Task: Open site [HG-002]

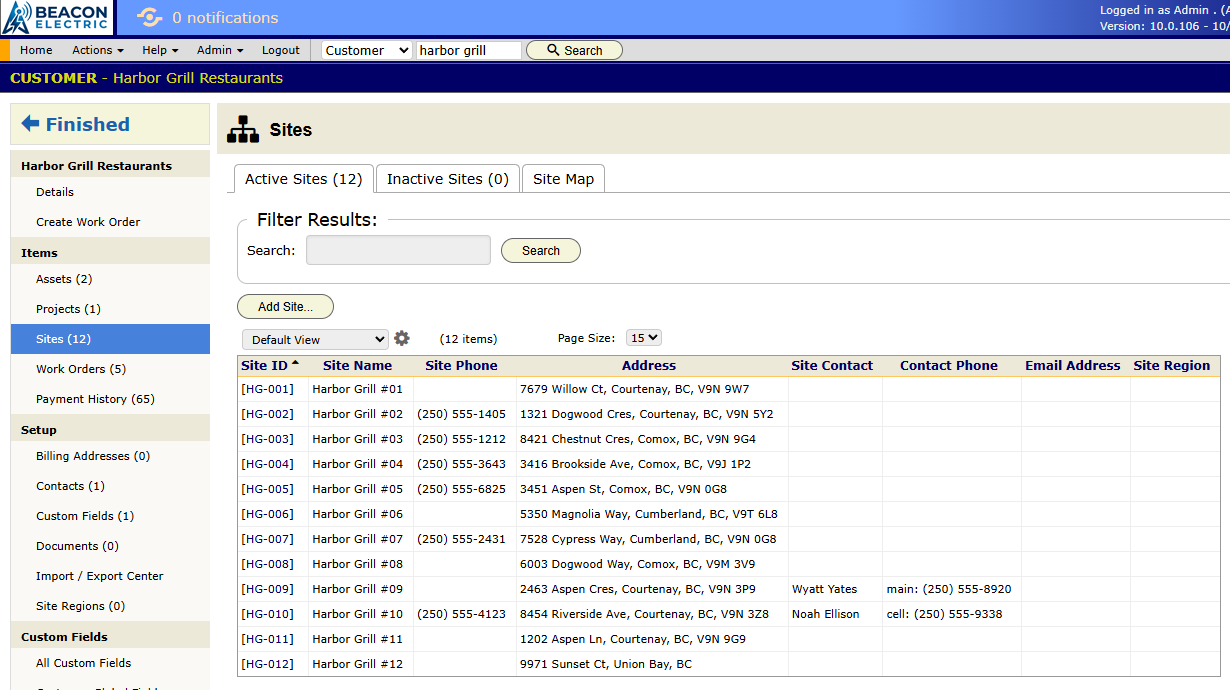Action: tap(268, 414)
